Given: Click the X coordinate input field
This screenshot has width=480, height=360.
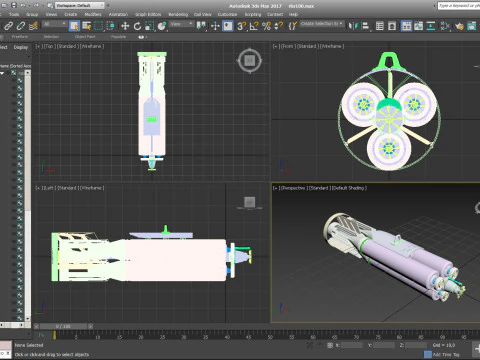Looking at the screenshot, I should [x=351, y=345].
